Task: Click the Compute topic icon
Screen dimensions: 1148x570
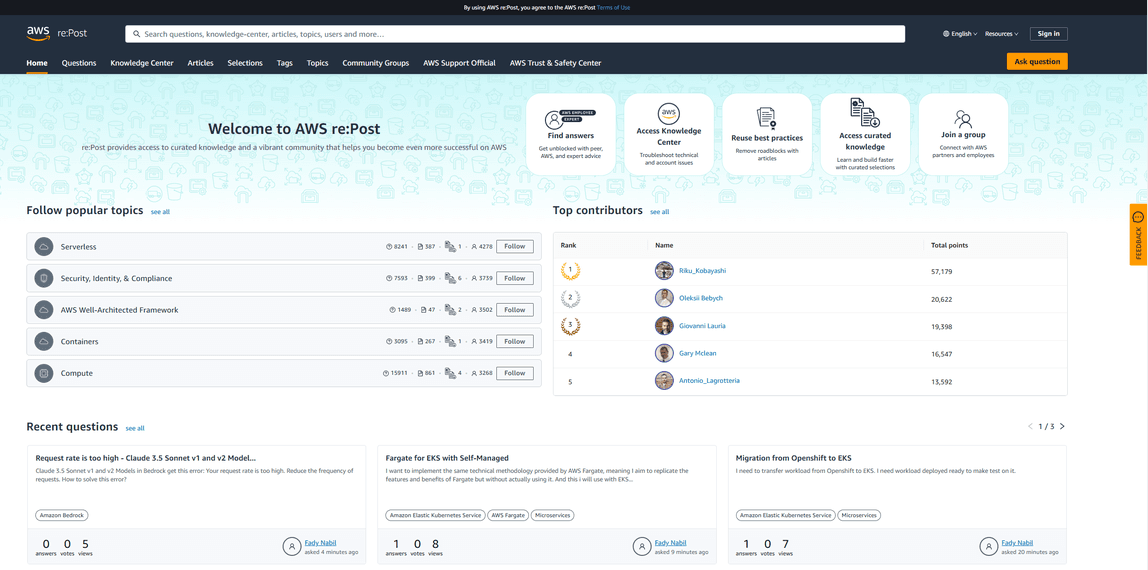Action: [44, 373]
